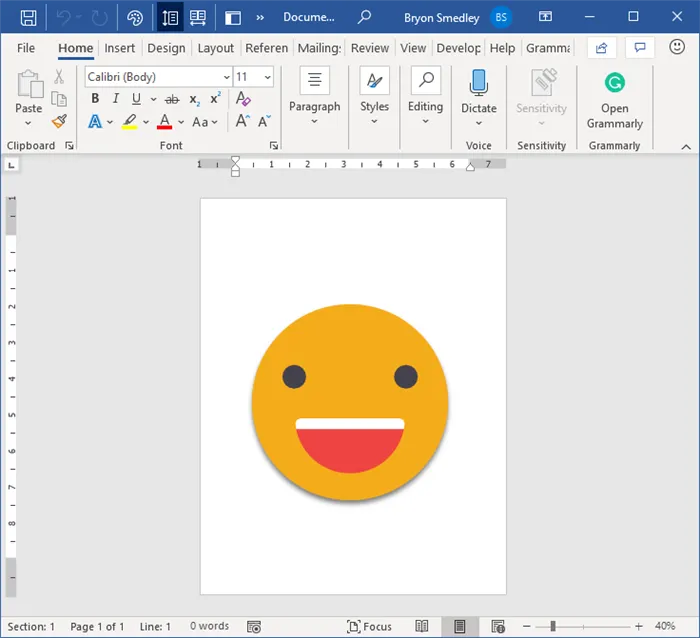Click the Focus button in status bar
Image resolution: width=700 pixels, height=638 pixels.
tap(369, 626)
